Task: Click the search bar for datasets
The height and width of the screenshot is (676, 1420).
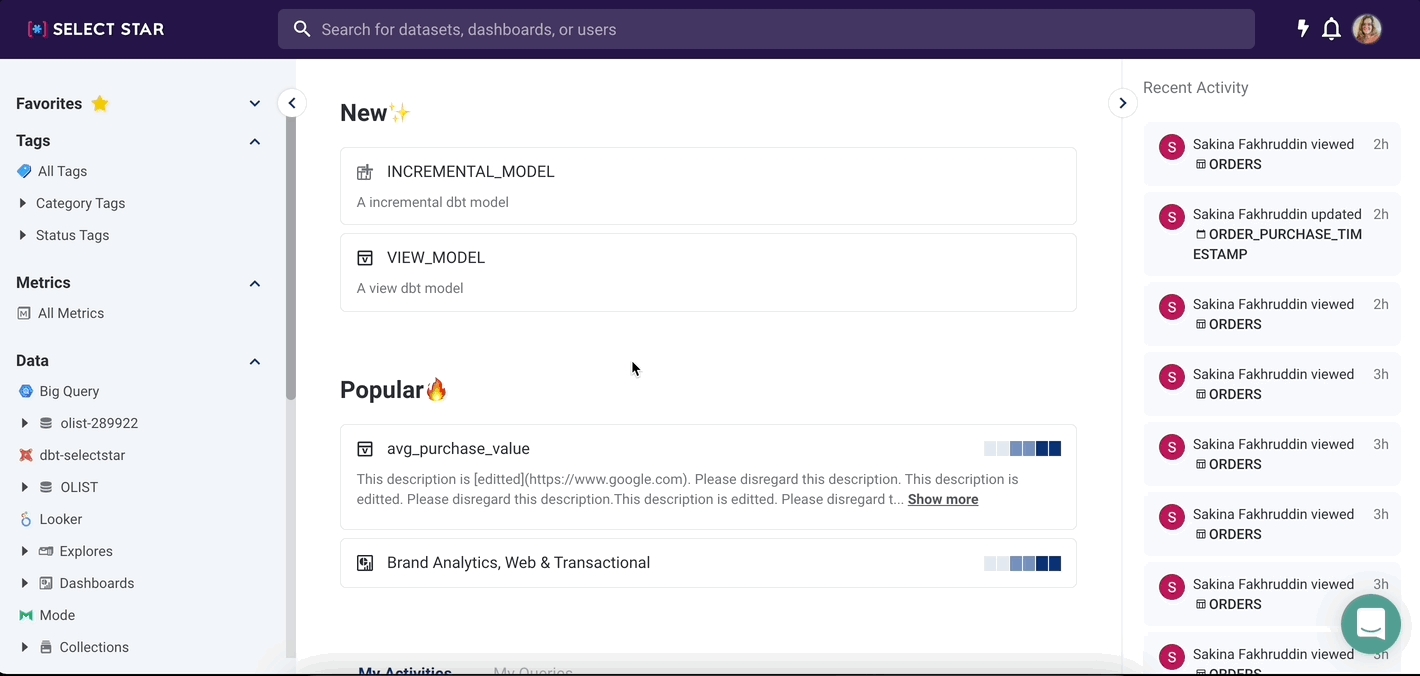Action: [x=765, y=29]
